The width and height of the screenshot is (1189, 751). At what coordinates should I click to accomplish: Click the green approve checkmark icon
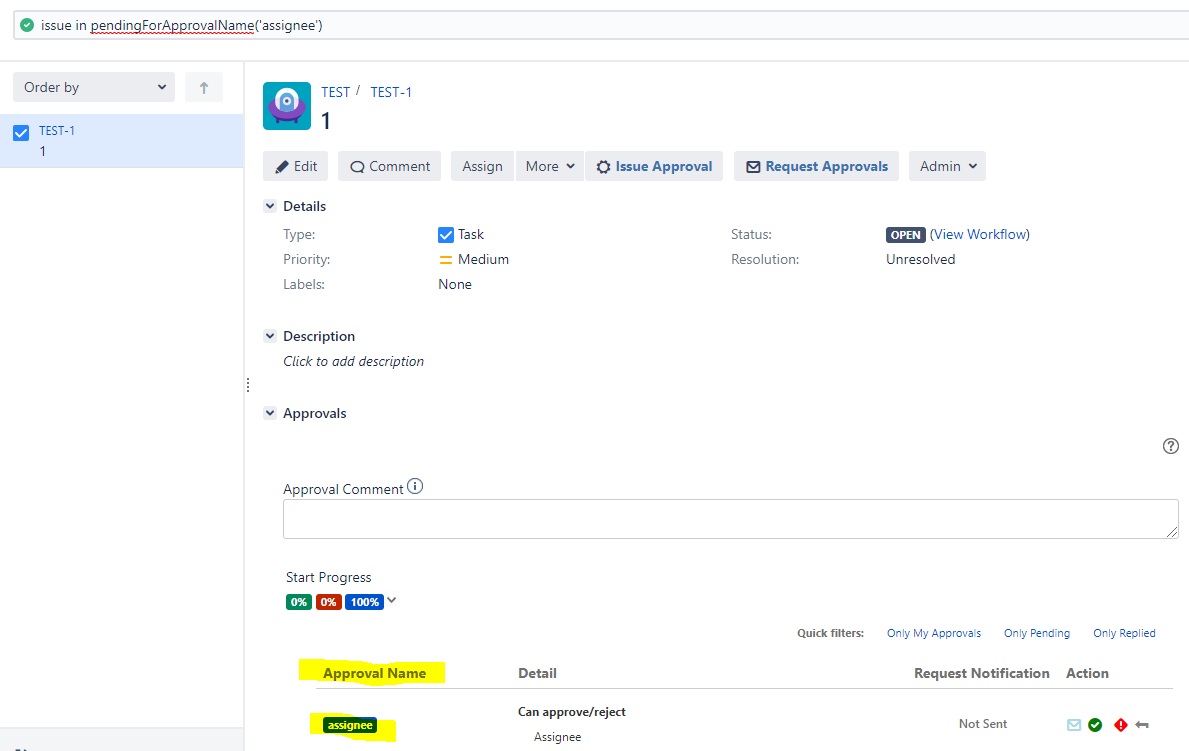point(1095,725)
